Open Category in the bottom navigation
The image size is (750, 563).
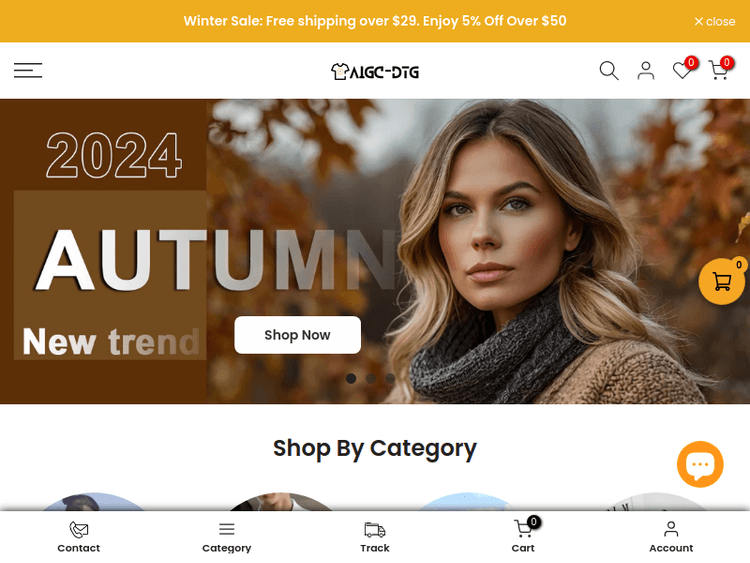click(226, 537)
